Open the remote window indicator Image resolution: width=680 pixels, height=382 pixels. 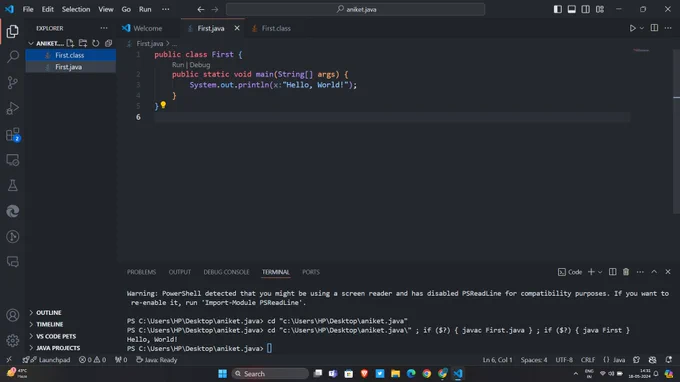click(9, 360)
